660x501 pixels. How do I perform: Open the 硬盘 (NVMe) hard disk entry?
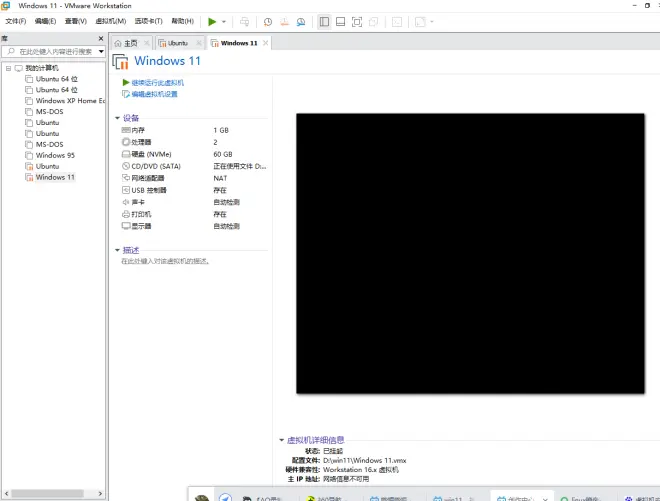click(x=146, y=154)
